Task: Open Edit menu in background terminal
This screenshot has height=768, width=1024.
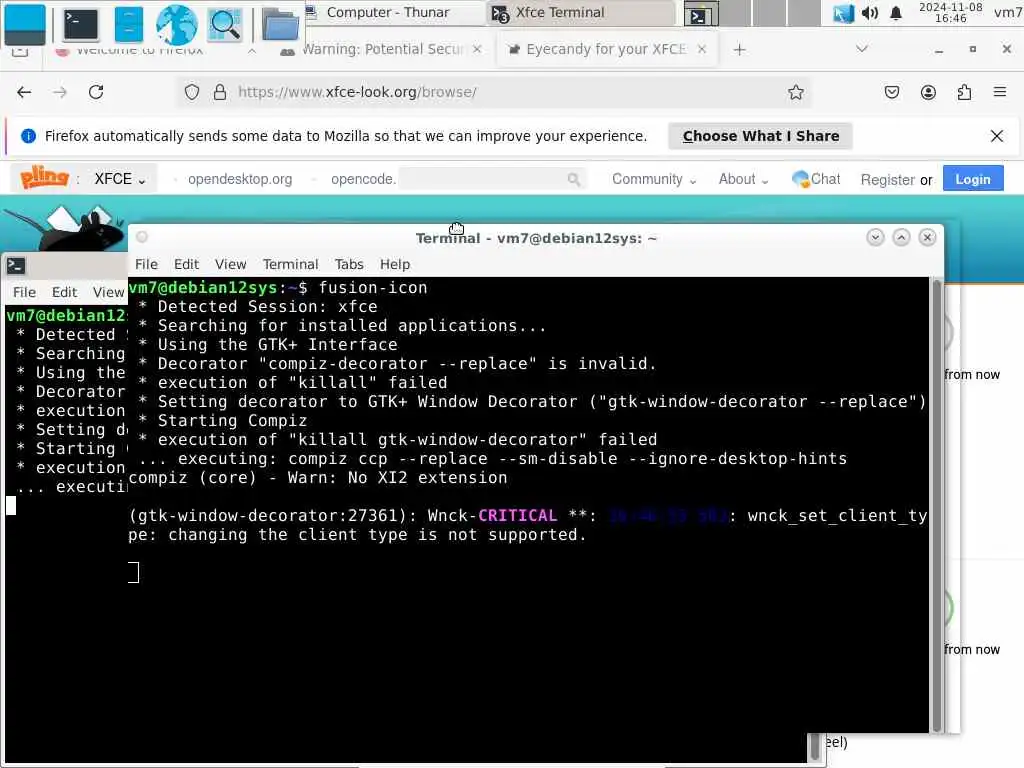Action: (x=65, y=293)
